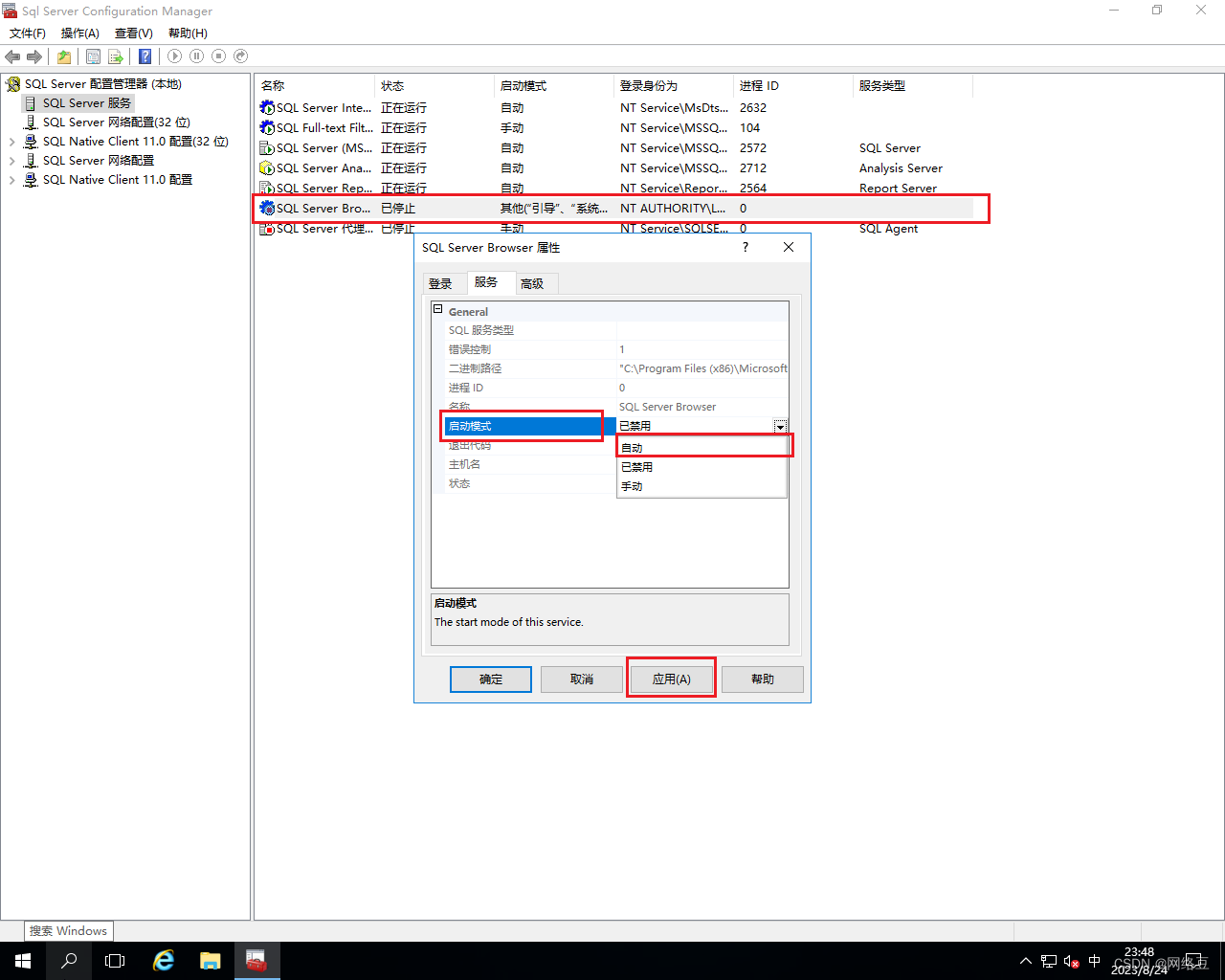
Task: Click the Forward arrow in the toolbar
Action: (x=34, y=56)
